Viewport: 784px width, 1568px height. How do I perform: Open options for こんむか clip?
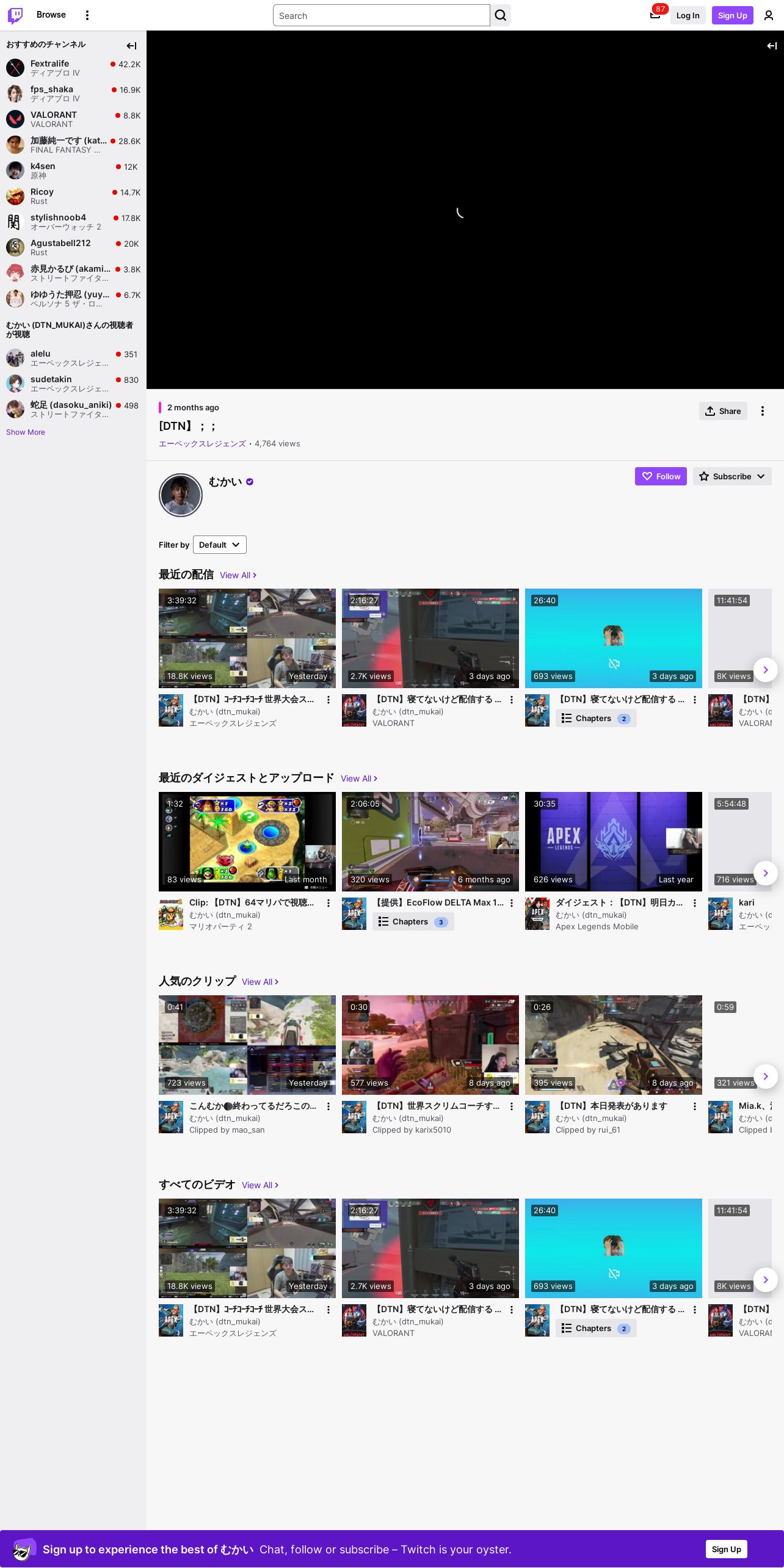[328, 1106]
